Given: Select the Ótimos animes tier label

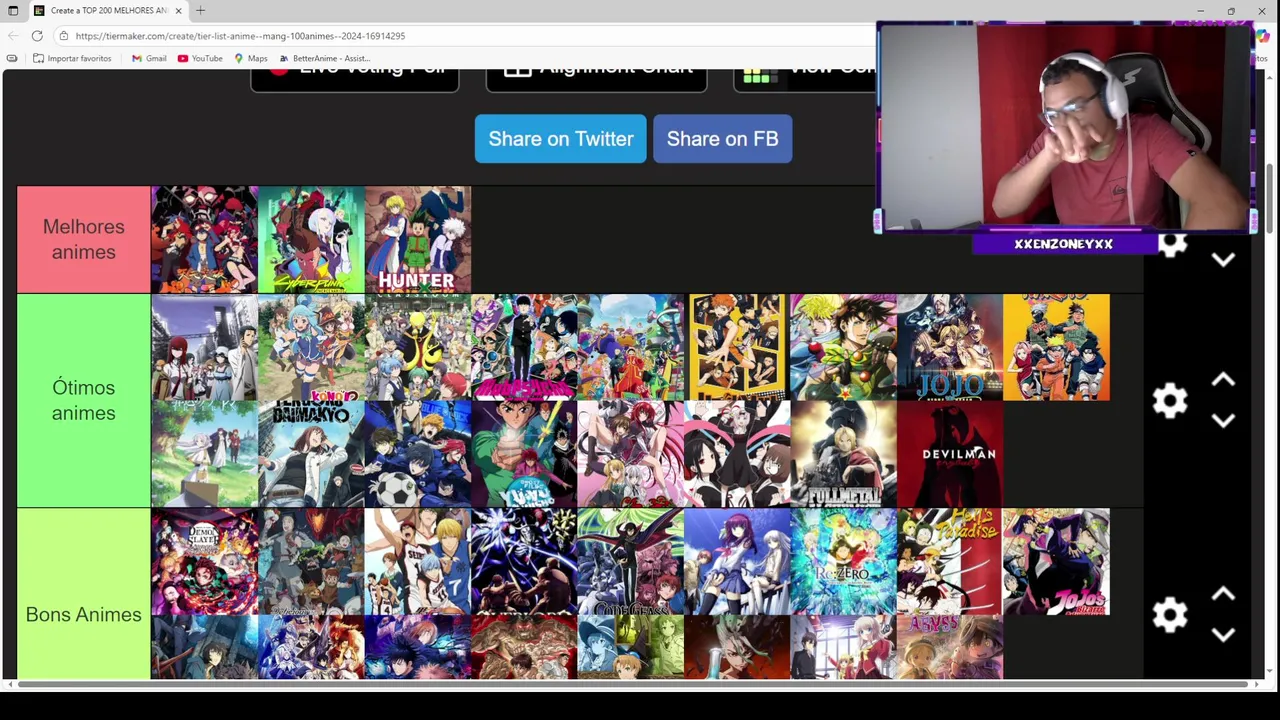Looking at the screenshot, I should [84, 400].
